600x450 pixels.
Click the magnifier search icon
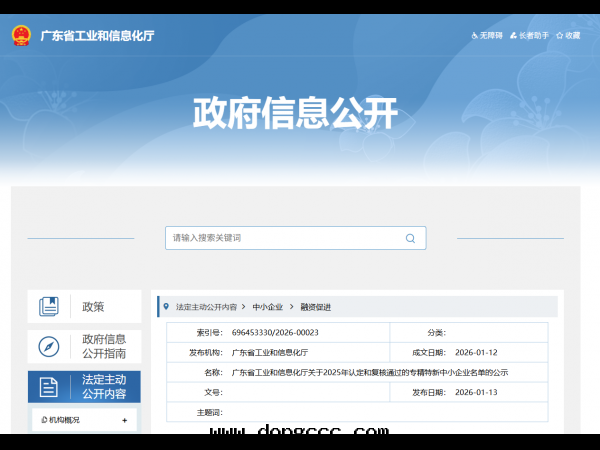pyautogui.click(x=410, y=238)
